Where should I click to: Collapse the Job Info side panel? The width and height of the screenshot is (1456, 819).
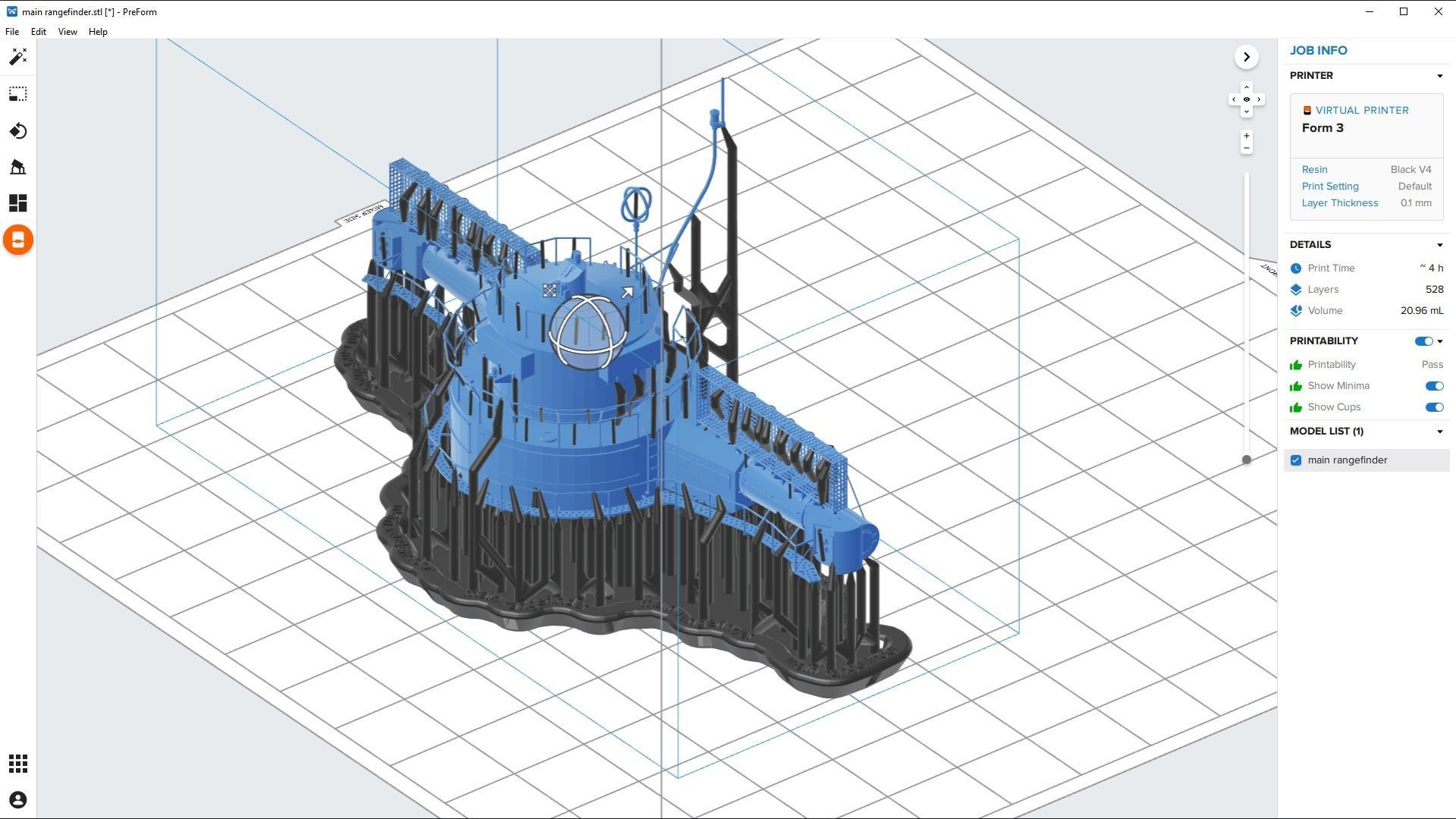coord(1247,57)
